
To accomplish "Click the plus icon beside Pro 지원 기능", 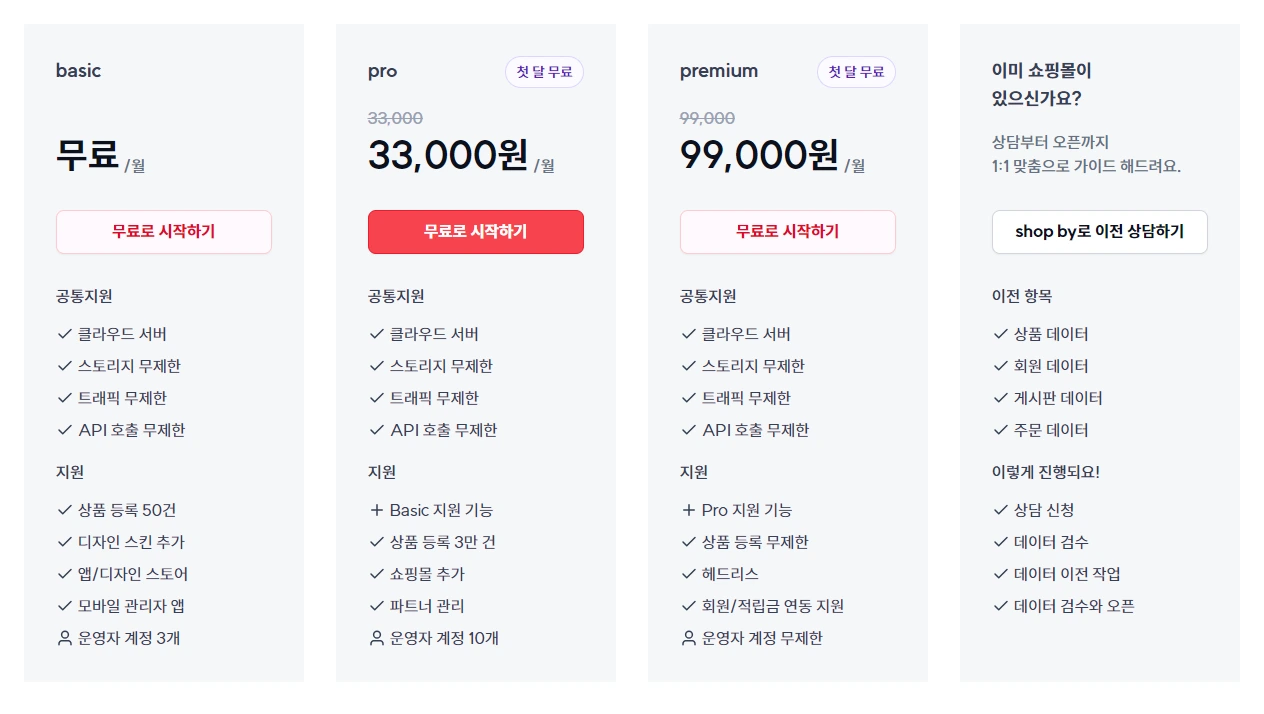I will pos(689,510).
